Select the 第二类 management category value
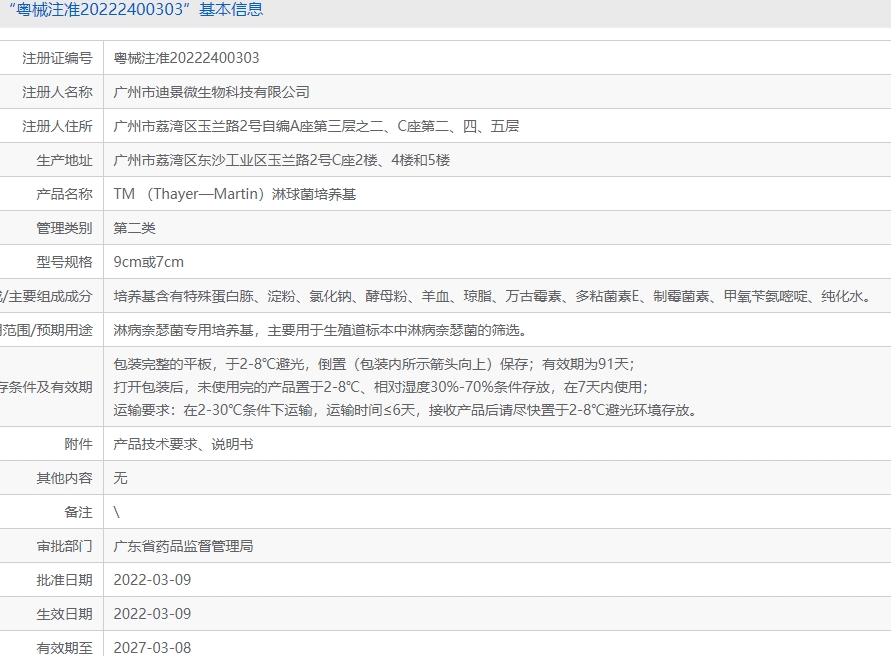The width and height of the screenshot is (891, 656). 134,228
